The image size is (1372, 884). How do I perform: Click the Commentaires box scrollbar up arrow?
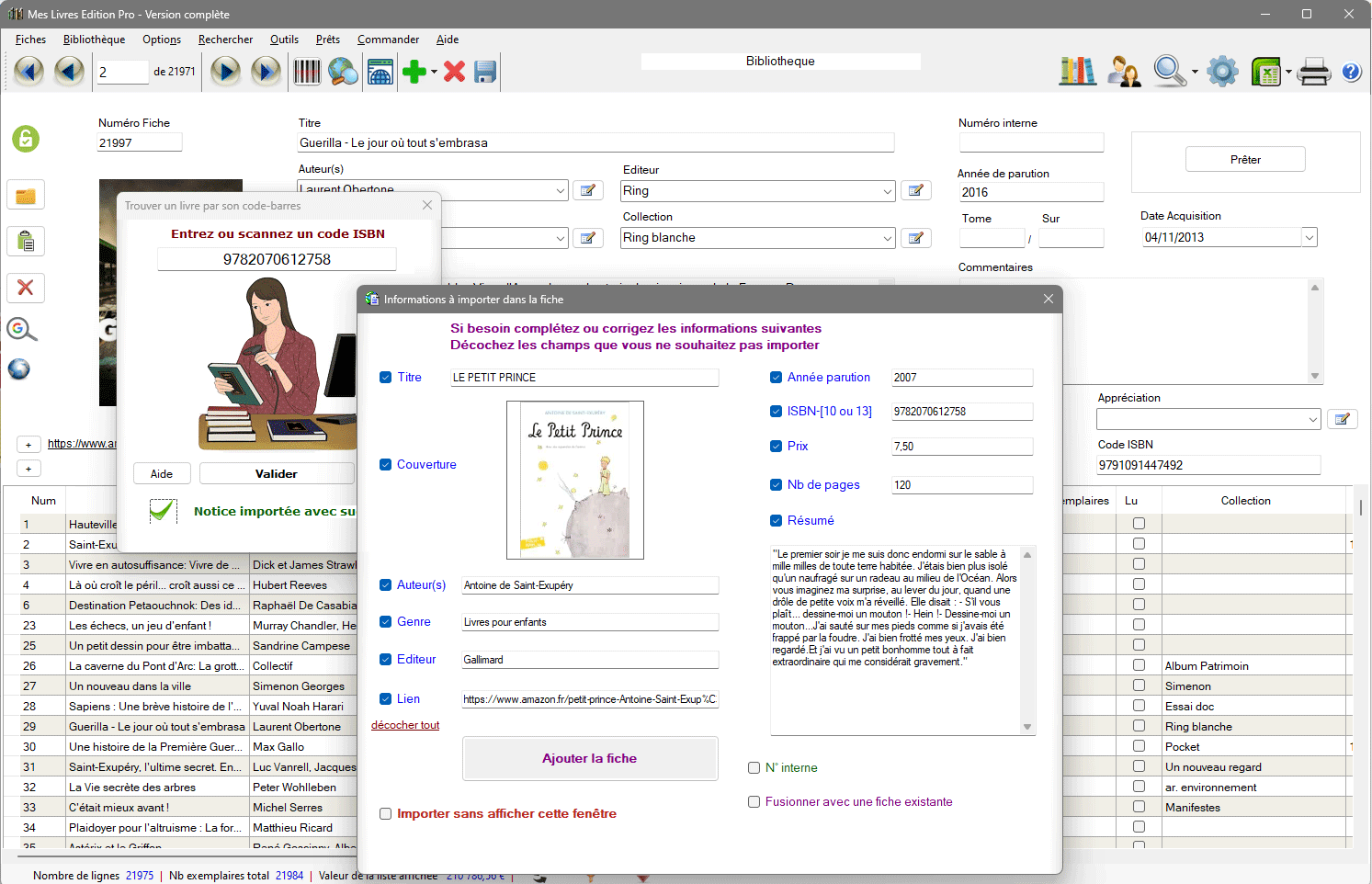[1315, 288]
